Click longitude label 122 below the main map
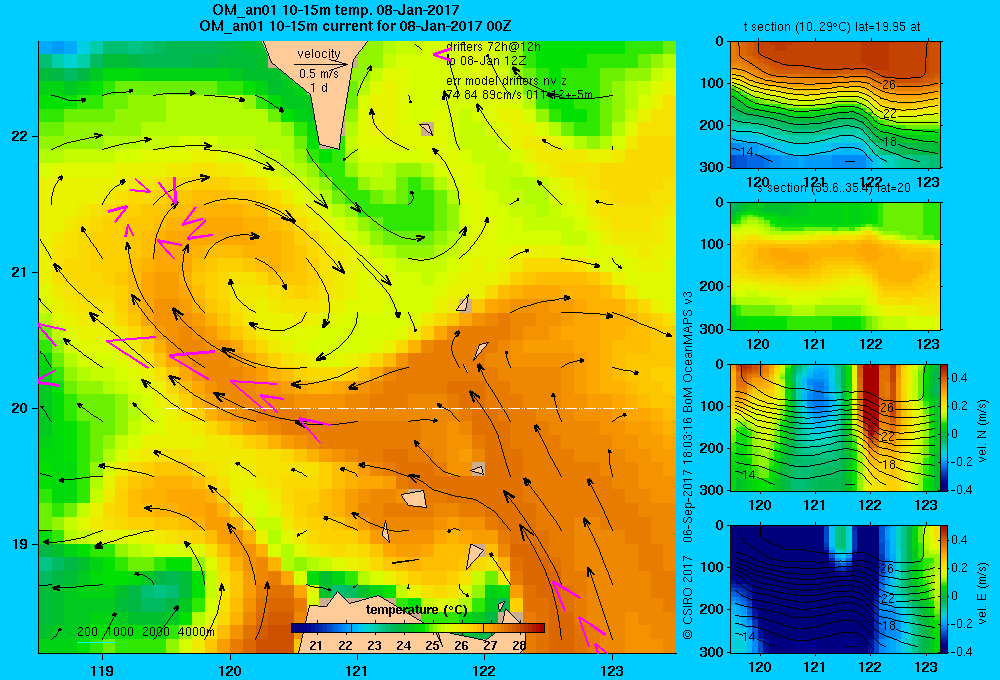Viewport: 1000px width, 680px height. (x=484, y=670)
